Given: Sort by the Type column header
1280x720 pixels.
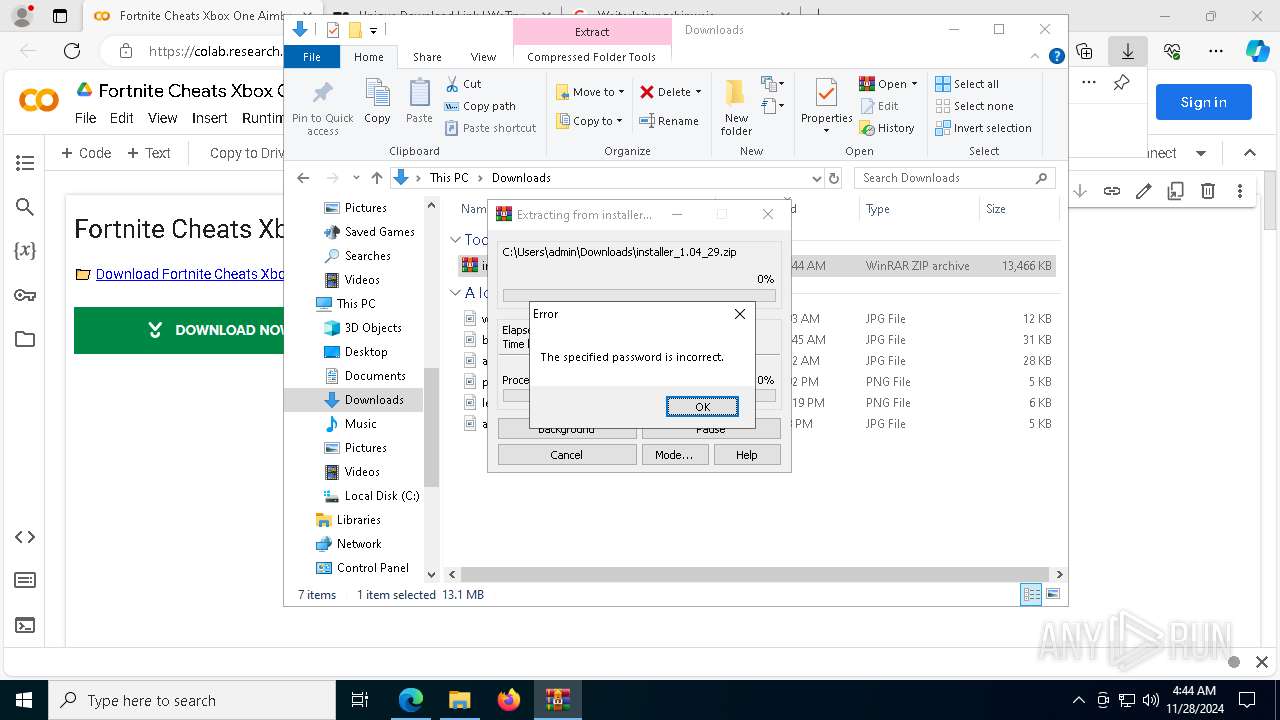Looking at the screenshot, I should (918, 209).
